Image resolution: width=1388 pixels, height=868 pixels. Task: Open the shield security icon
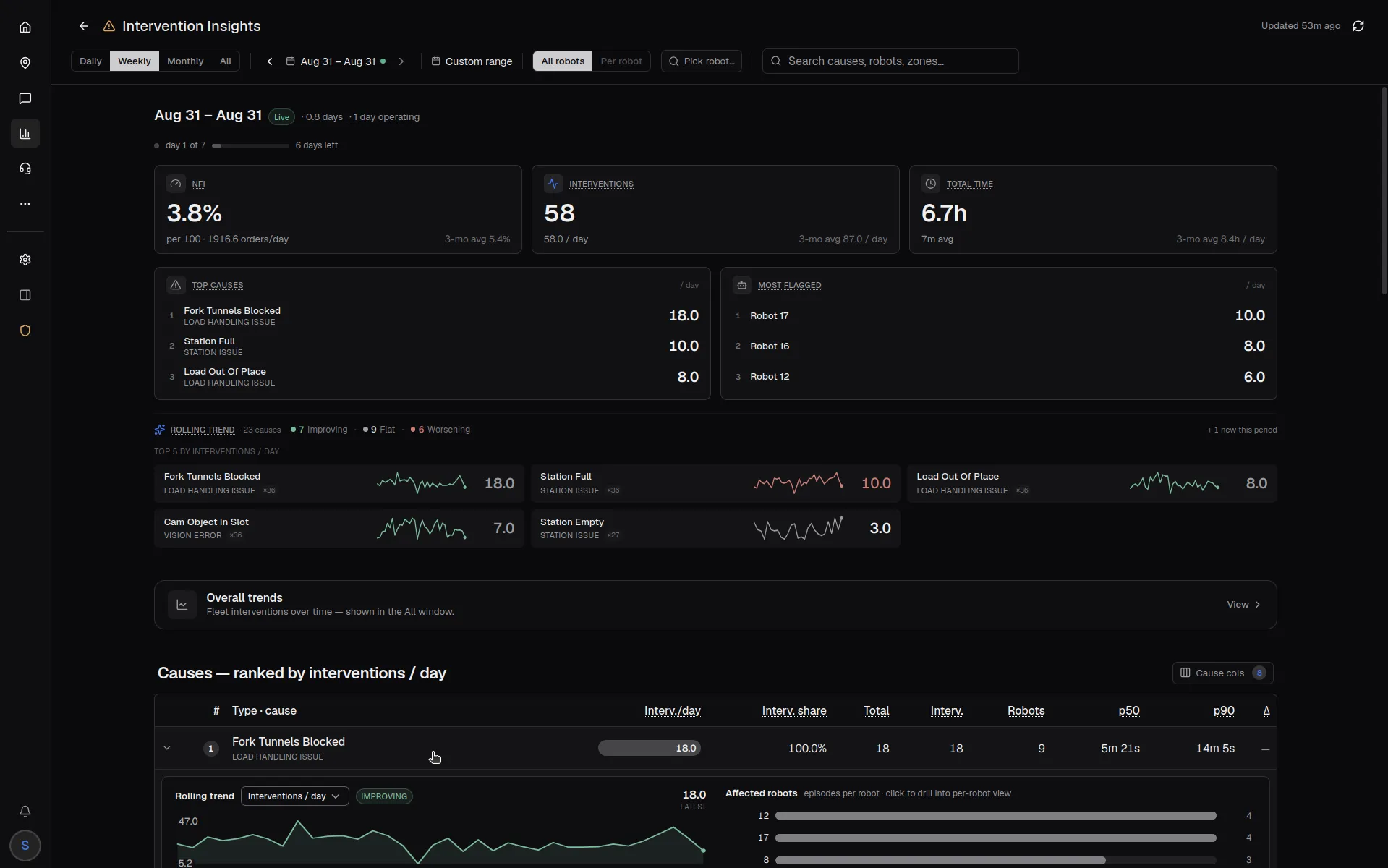pyautogui.click(x=25, y=331)
